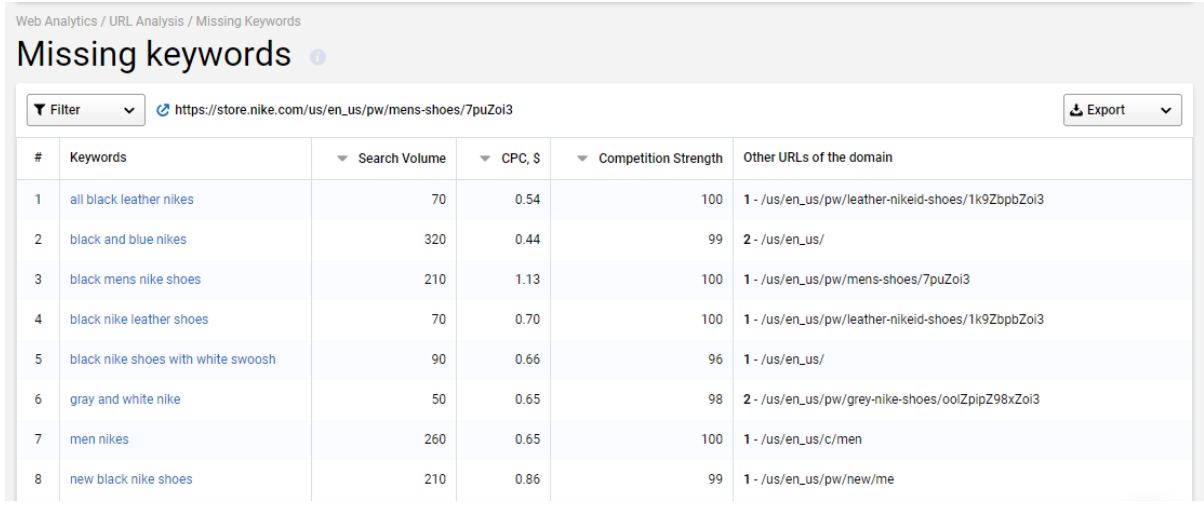Click search volume 320 value
The image size is (1204, 509).
[436, 239]
